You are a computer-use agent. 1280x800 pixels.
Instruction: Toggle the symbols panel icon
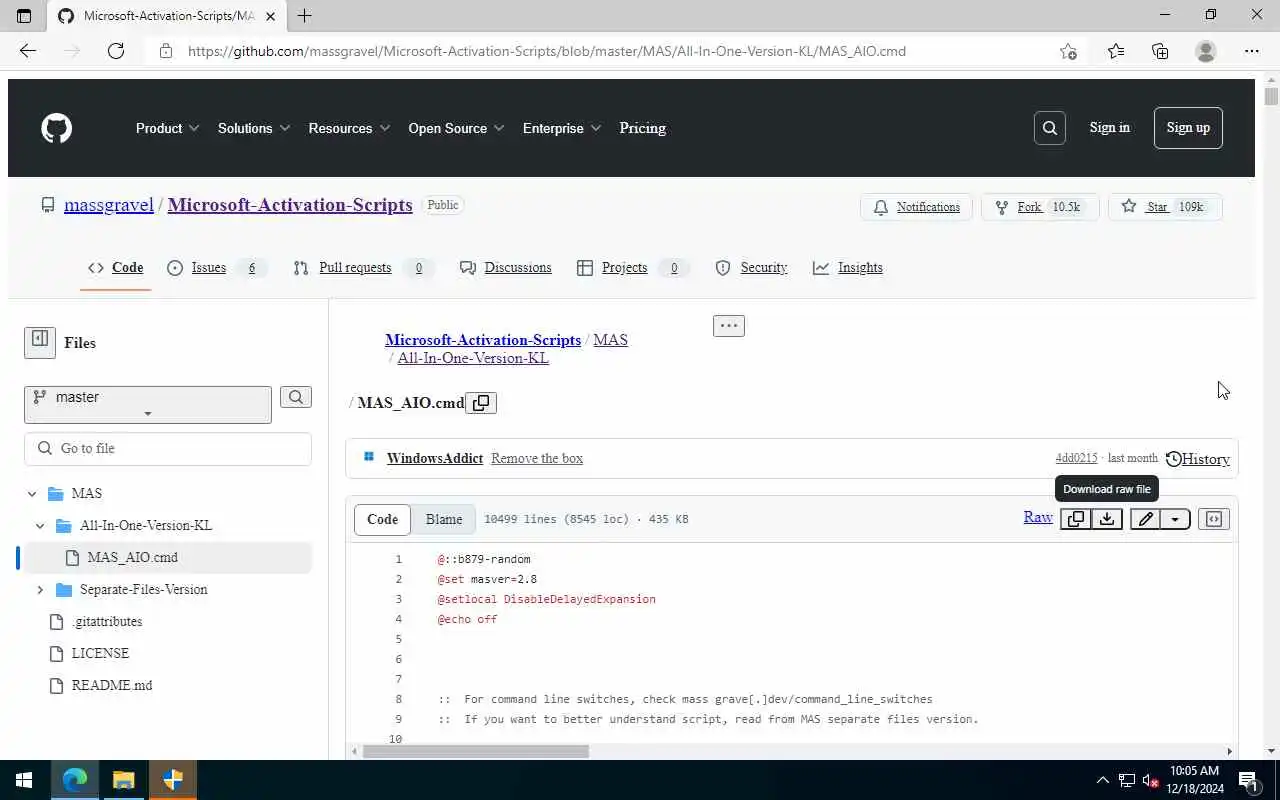pyautogui.click(x=1214, y=519)
